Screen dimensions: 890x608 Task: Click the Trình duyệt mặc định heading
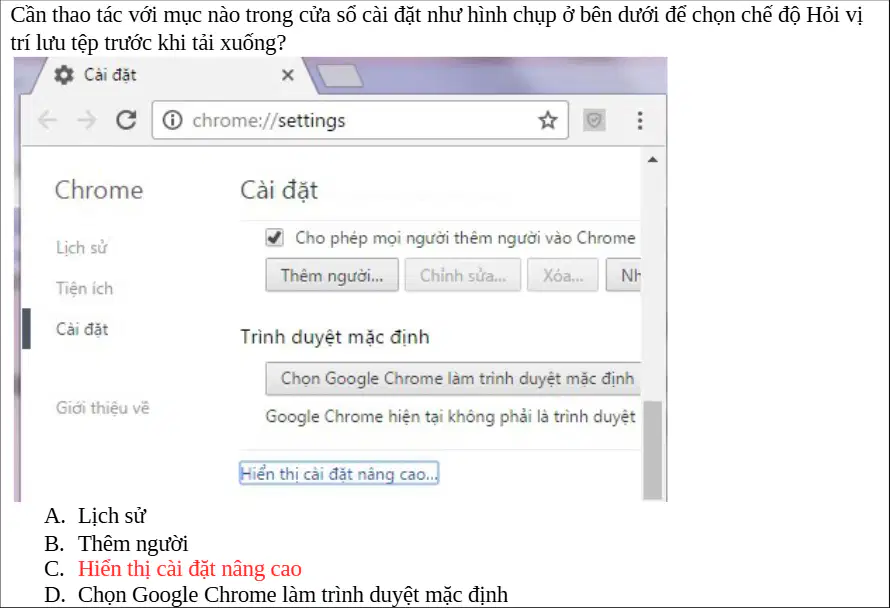point(335,337)
